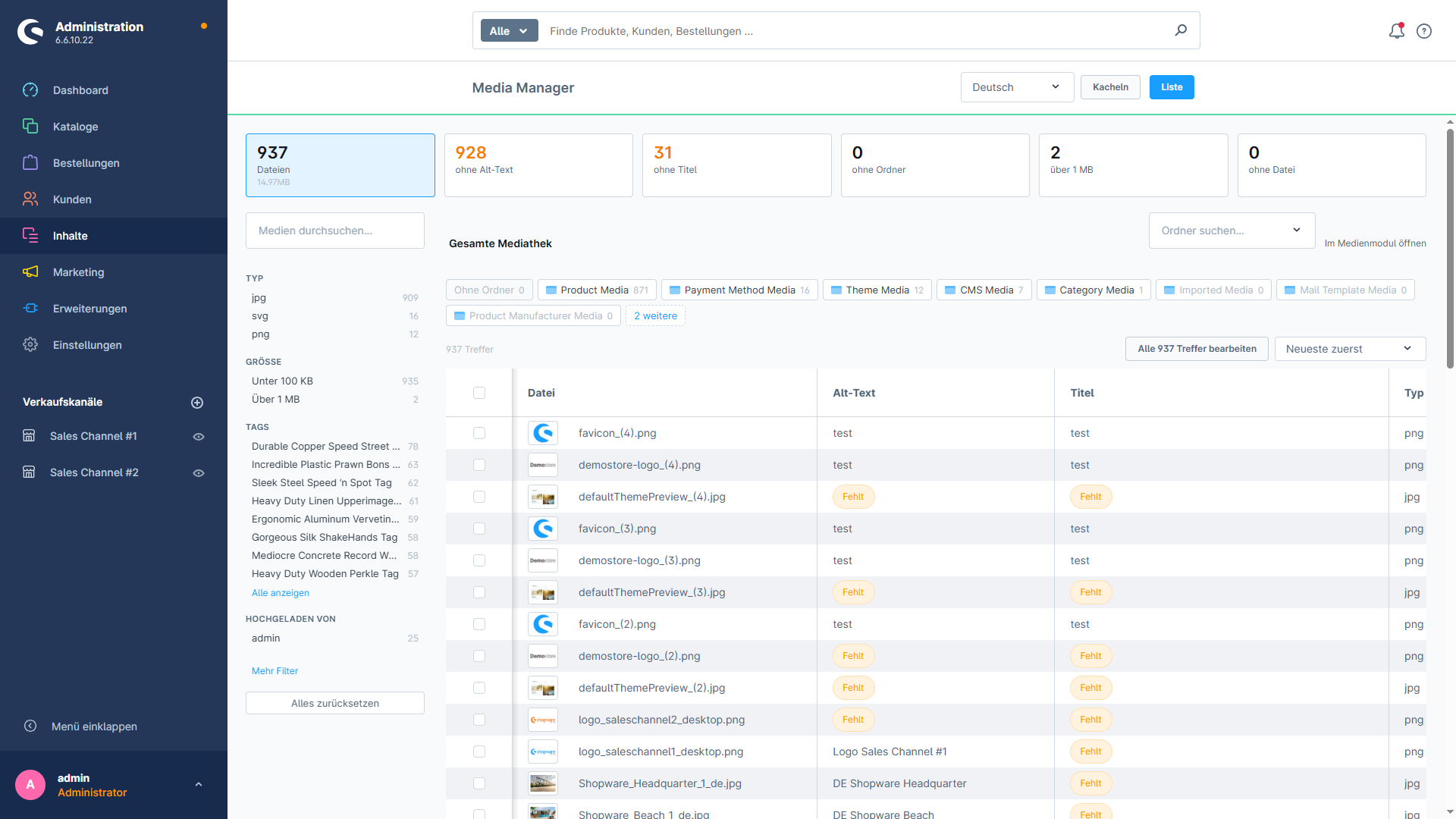The width and height of the screenshot is (1456, 819).
Task: Tick checkbox for favicon_(4).png
Action: (x=479, y=433)
